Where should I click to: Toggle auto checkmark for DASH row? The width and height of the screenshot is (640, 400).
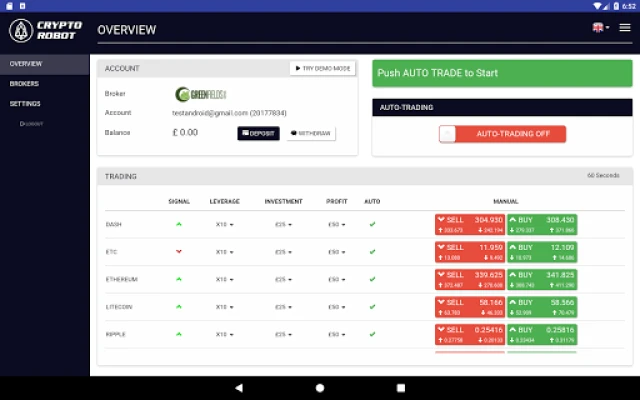tap(372, 224)
